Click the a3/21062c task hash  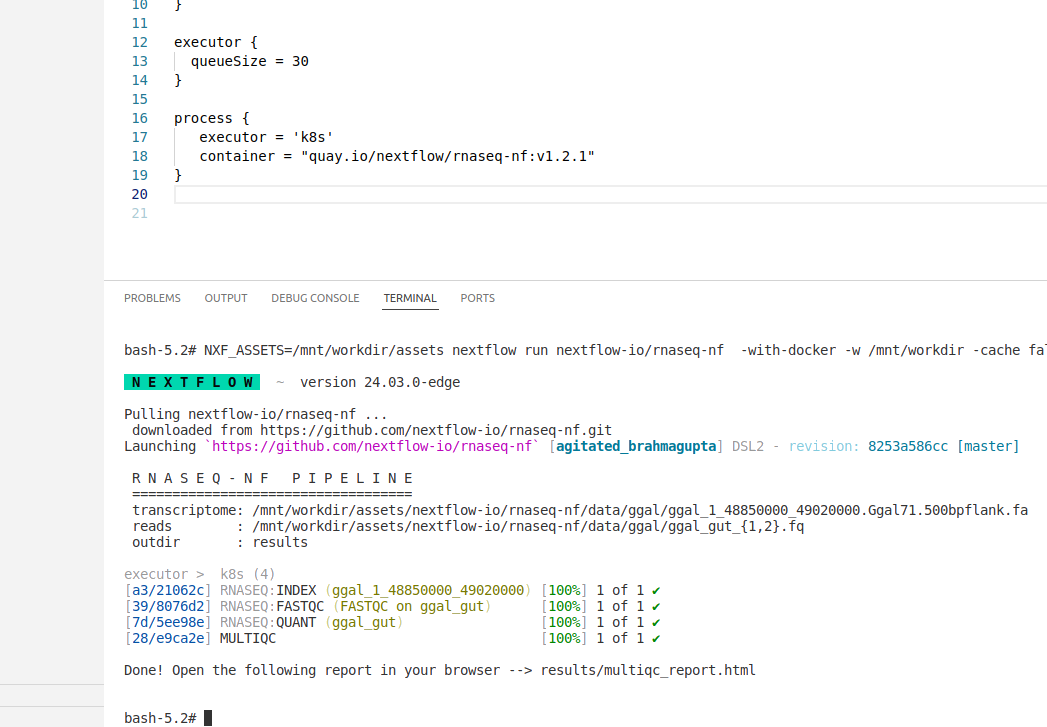(x=166, y=590)
